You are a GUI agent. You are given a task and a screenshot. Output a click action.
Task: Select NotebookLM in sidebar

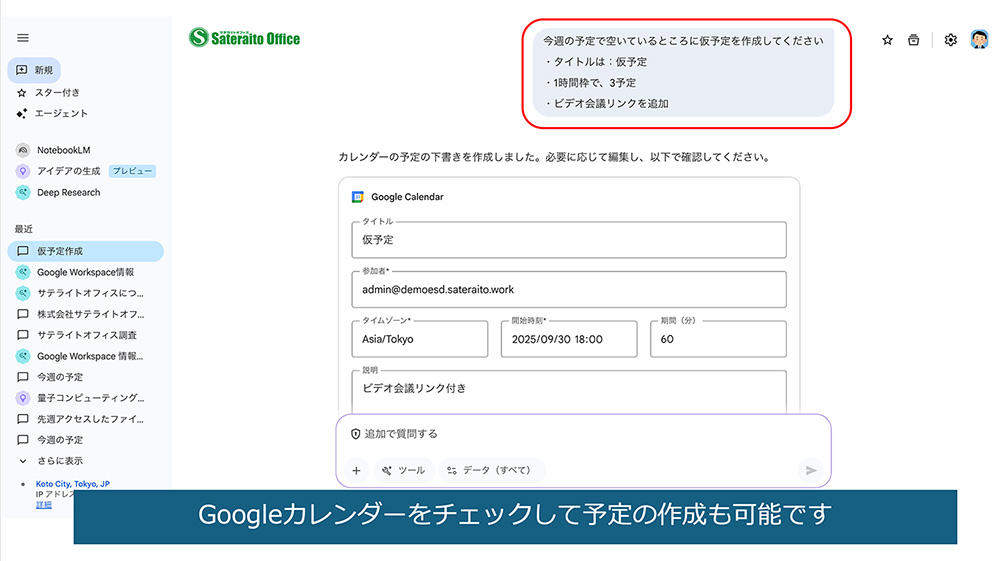pos(64,150)
